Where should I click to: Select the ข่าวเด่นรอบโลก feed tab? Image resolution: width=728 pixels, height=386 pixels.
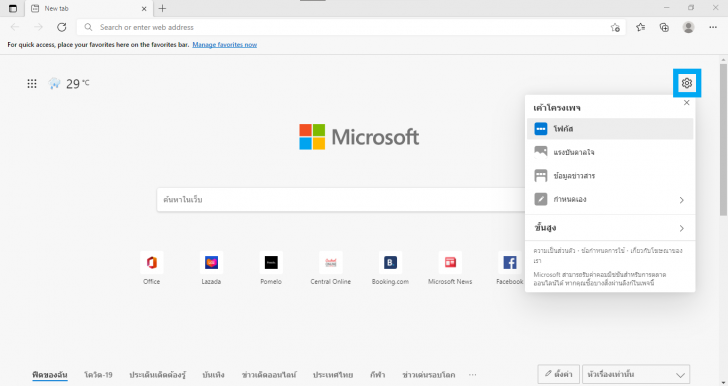429,374
